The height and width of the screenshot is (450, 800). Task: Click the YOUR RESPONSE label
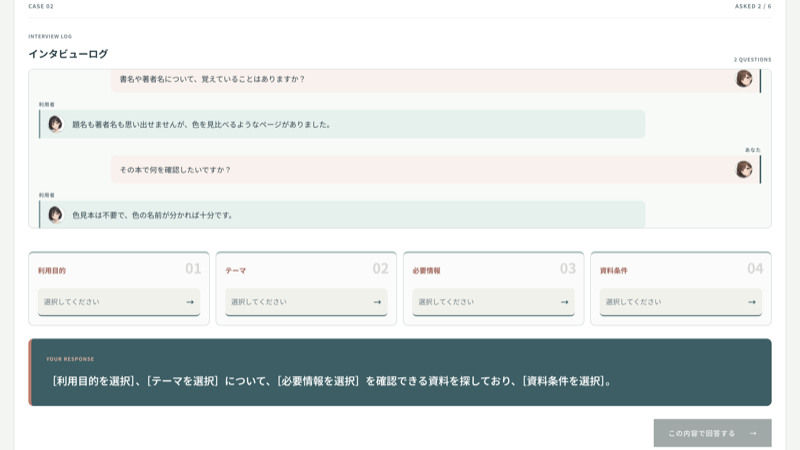pos(70,359)
